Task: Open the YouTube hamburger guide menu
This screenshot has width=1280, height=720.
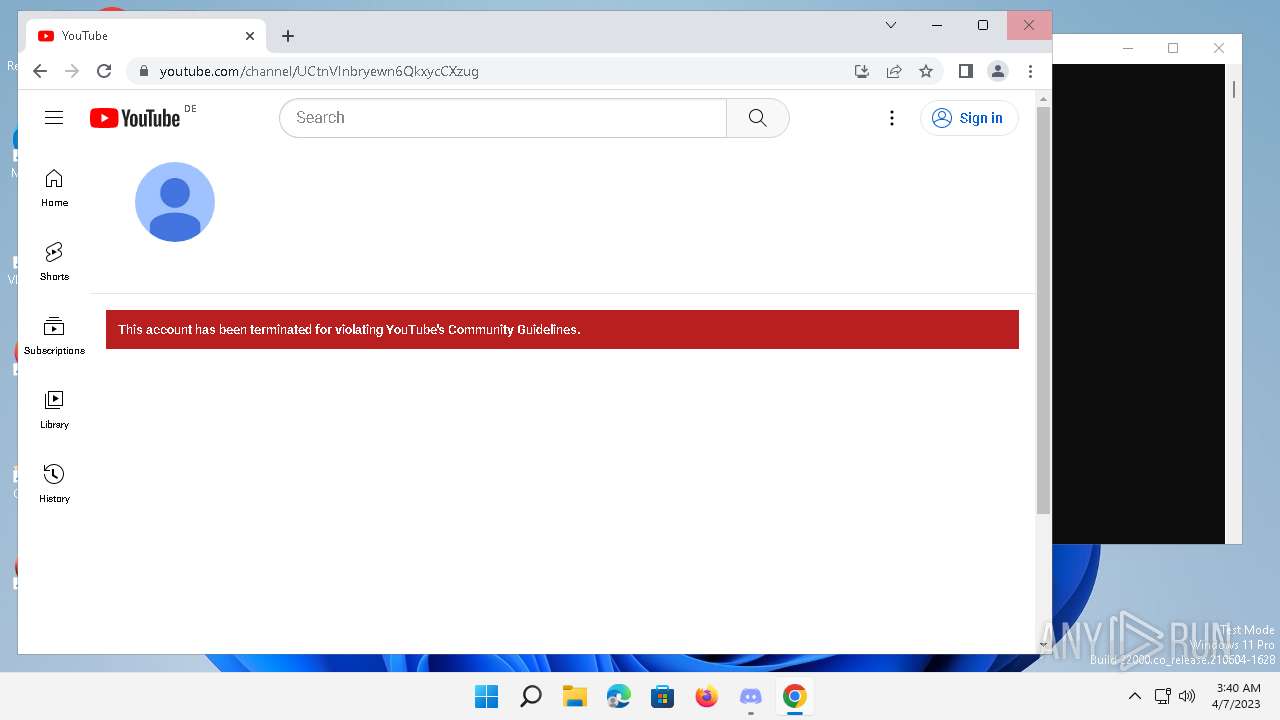Action: 54,118
